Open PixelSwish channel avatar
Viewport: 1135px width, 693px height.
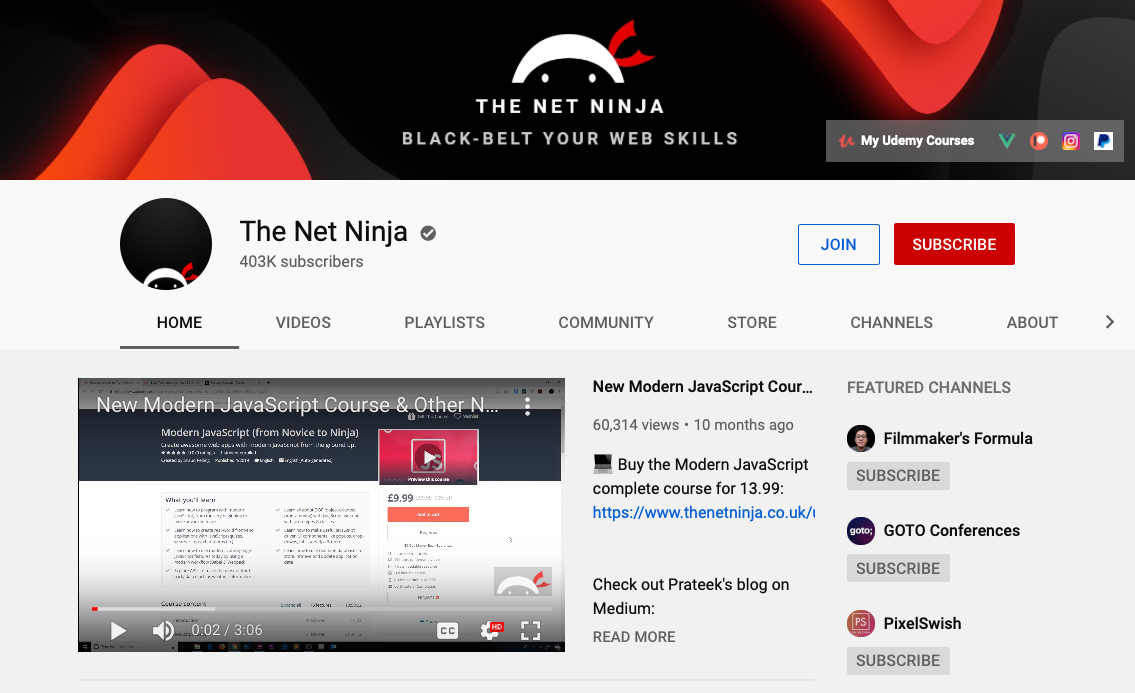tap(861, 623)
